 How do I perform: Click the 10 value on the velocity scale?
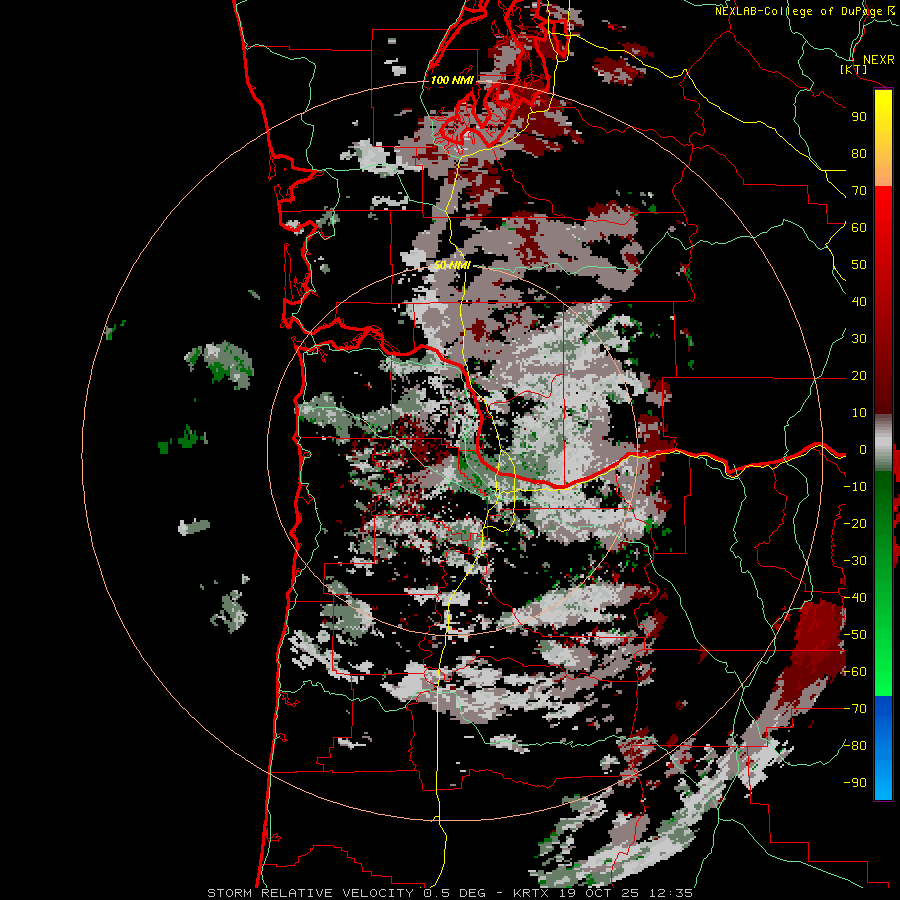[x=859, y=413]
